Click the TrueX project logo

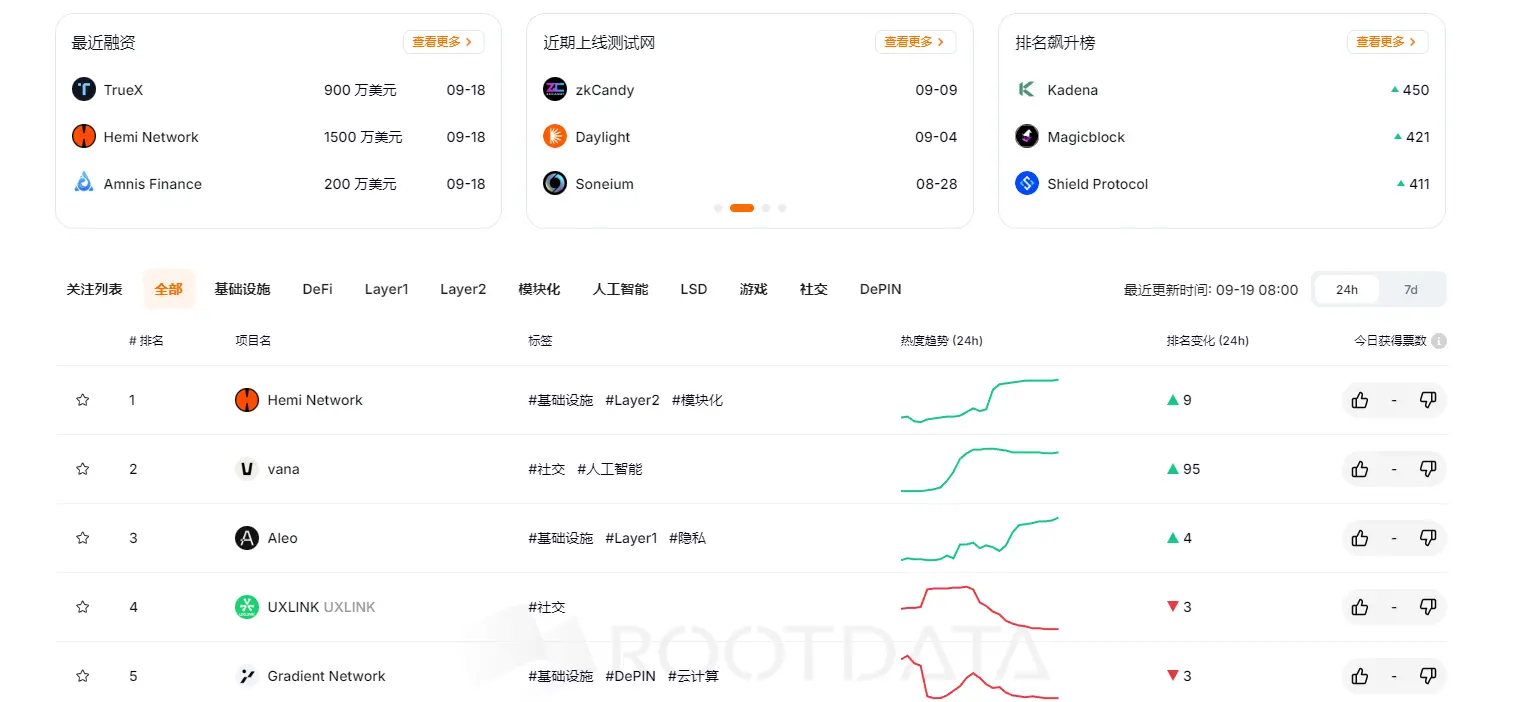84,89
